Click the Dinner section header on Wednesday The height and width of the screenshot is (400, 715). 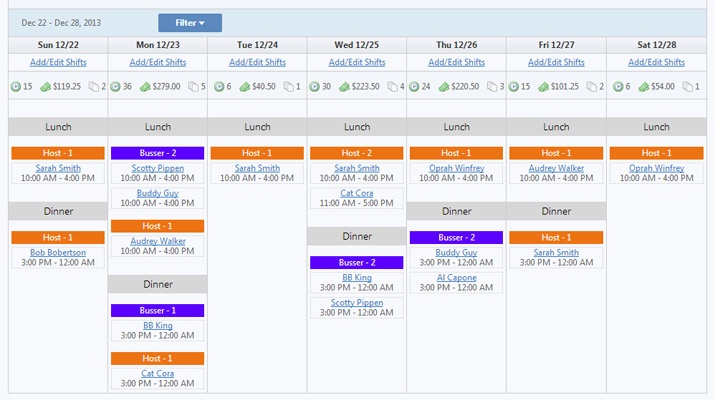[x=357, y=236]
